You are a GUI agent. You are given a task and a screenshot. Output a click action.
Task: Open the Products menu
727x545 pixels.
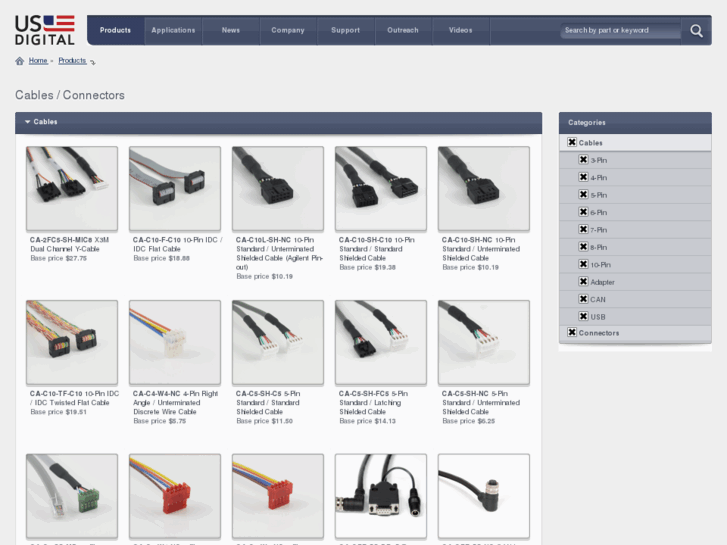(115, 30)
